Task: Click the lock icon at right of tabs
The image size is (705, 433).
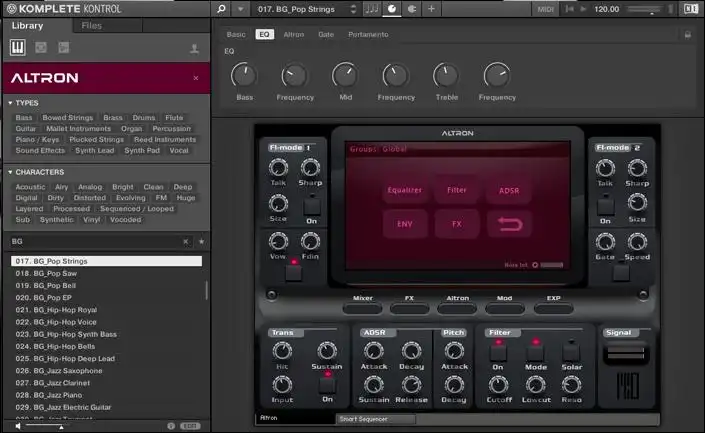Action: click(x=687, y=34)
